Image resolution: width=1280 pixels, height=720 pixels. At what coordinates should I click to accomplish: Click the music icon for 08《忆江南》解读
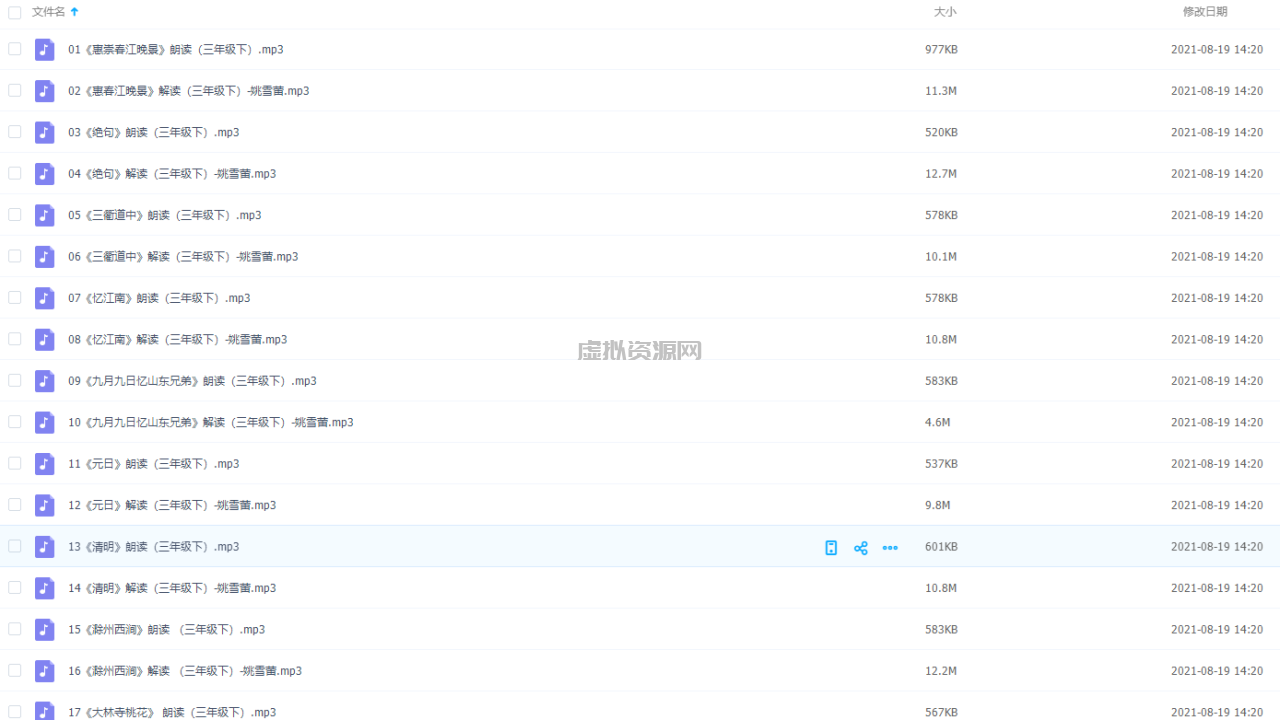44,340
